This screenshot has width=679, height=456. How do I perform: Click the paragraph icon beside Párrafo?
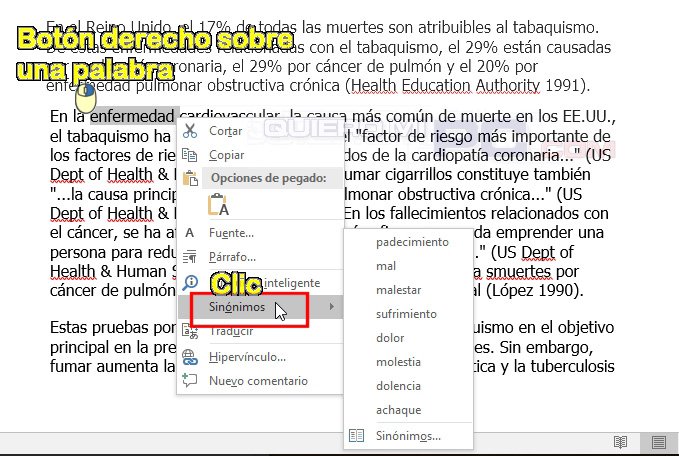click(189, 257)
